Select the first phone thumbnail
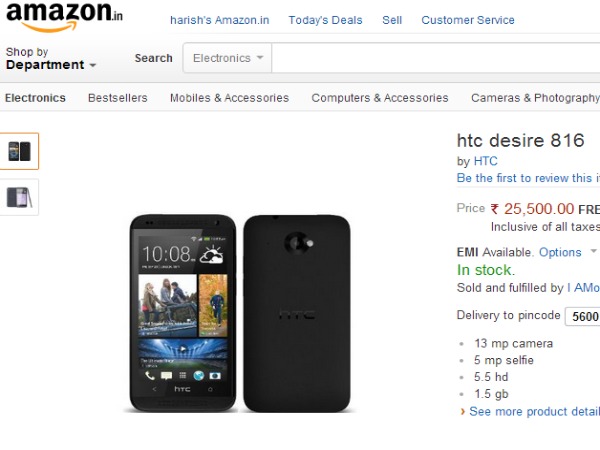This screenshot has height=450, width=600. tap(19, 151)
